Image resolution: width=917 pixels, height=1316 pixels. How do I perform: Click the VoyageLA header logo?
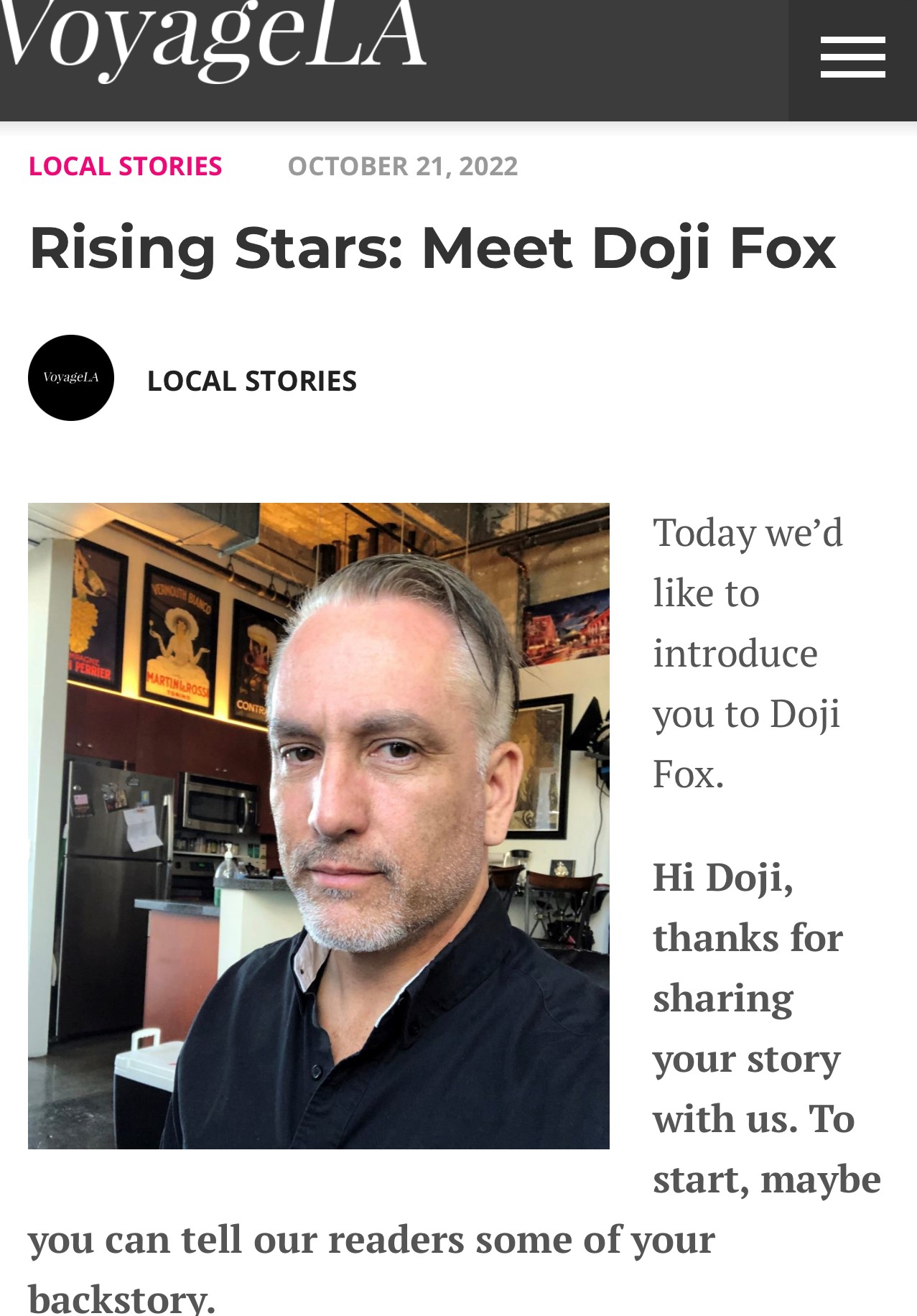(x=213, y=34)
